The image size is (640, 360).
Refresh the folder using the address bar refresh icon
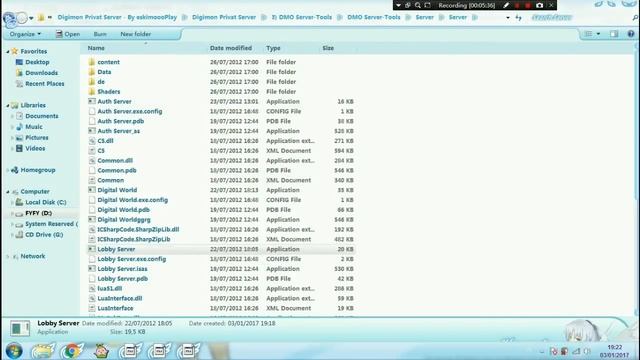pos(518,18)
